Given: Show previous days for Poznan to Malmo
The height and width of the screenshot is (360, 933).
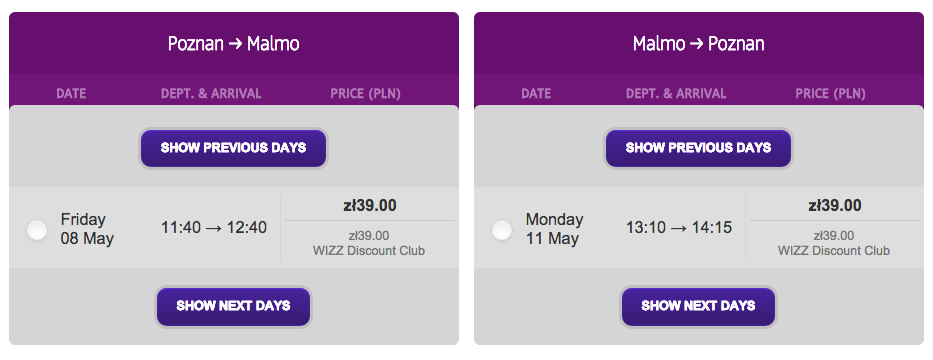Looking at the screenshot, I should pyautogui.click(x=233, y=148).
